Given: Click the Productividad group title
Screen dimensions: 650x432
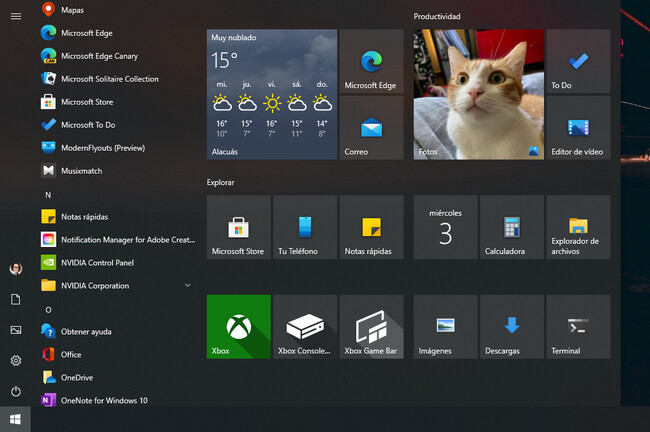Looking at the screenshot, I should coord(437,16).
